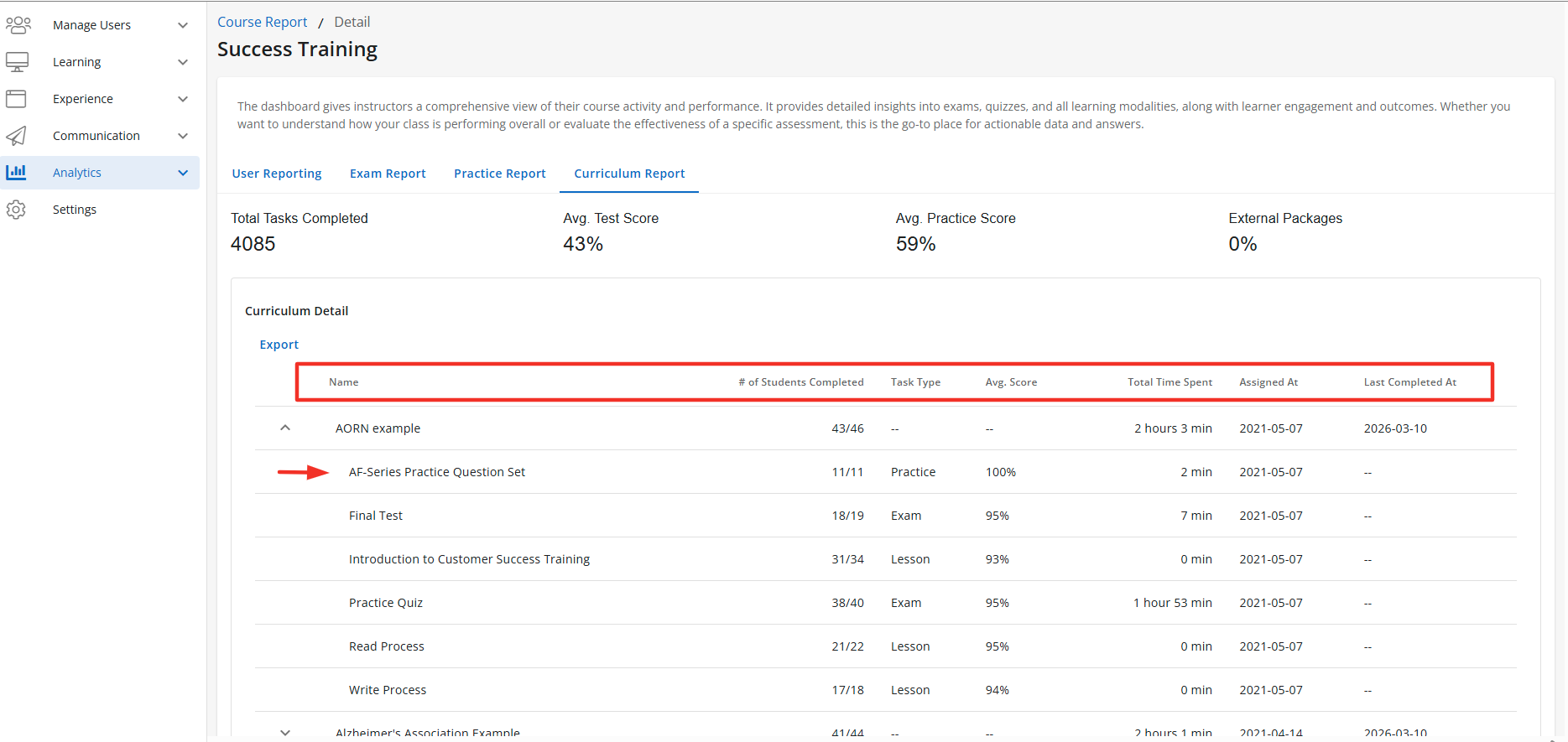The width and height of the screenshot is (1568, 742).
Task: Select the Final Test row
Action: (376, 516)
